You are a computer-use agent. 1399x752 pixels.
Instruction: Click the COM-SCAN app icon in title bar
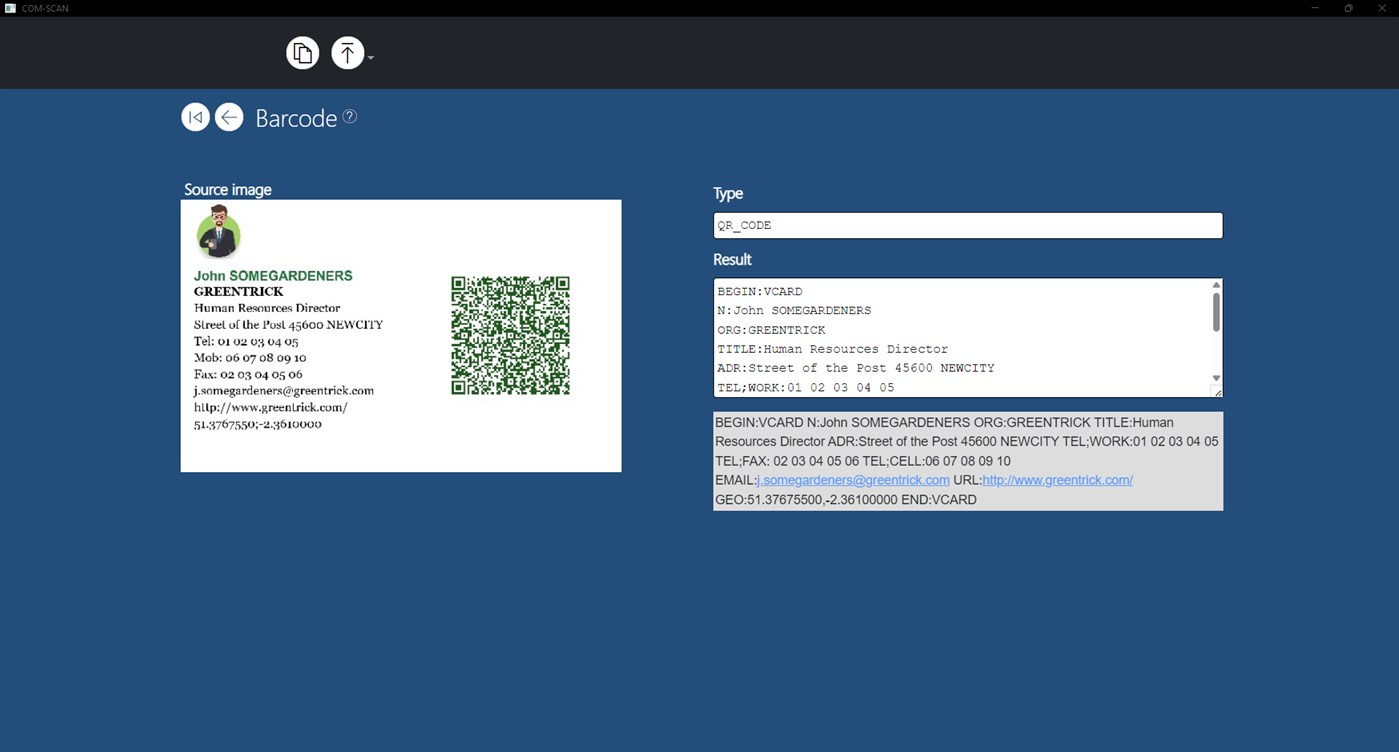pos(10,8)
